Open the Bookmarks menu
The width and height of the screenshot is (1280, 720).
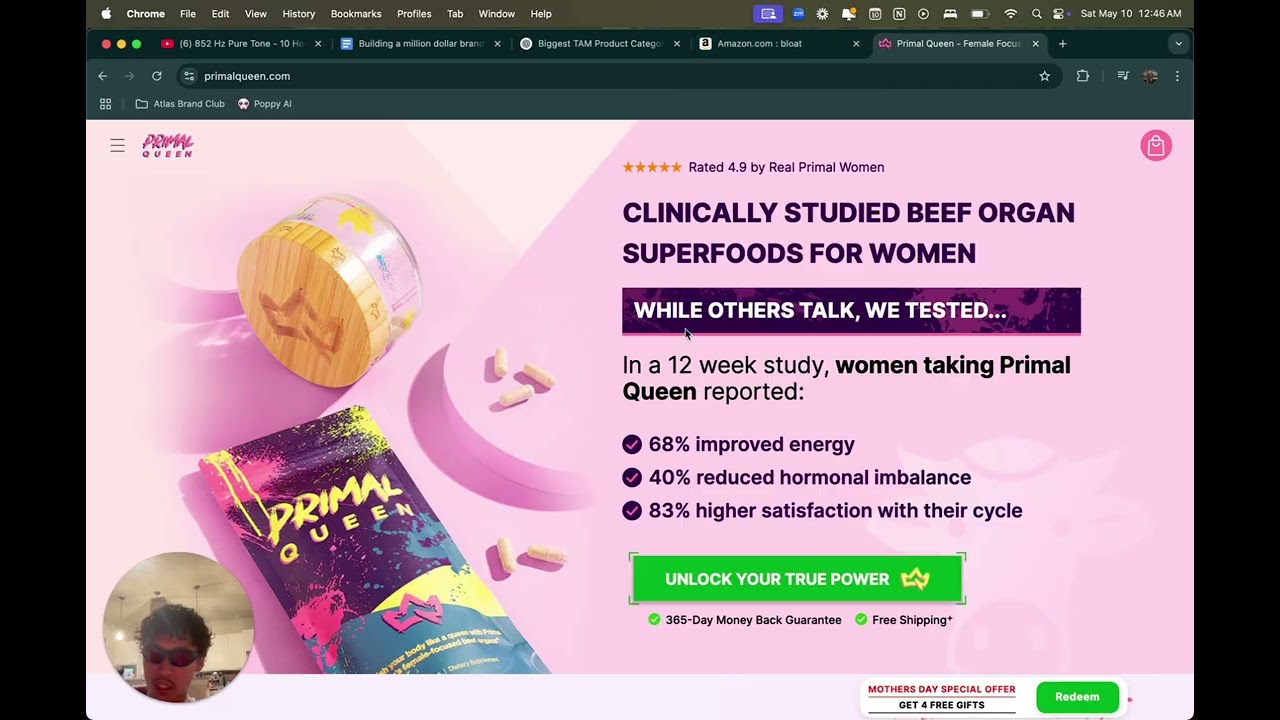tap(356, 14)
